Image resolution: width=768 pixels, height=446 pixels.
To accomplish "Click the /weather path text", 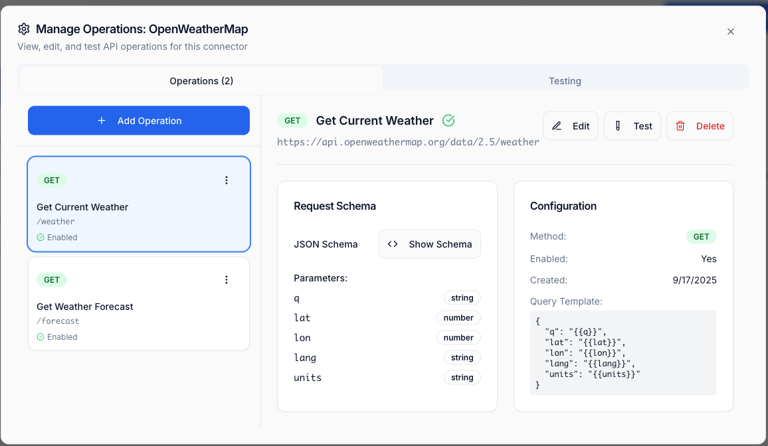I will [56, 221].
